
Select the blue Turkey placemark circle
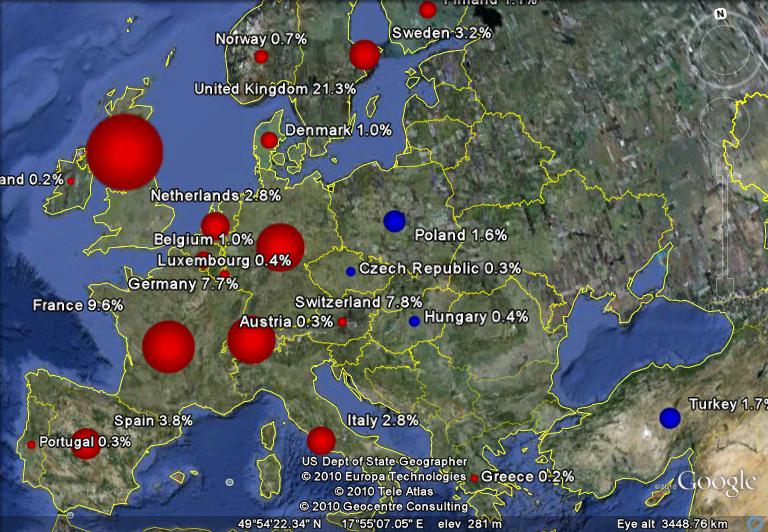(670, 418)
